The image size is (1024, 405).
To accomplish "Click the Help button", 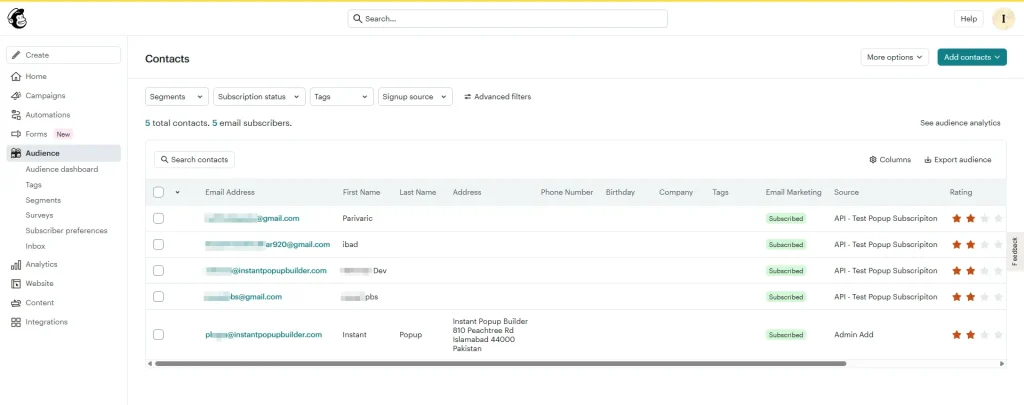I will tap(968, 18).
